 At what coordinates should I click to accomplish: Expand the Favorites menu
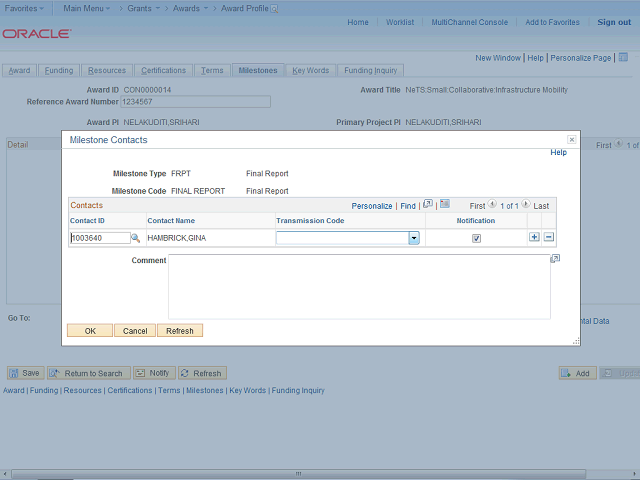(27, 8)
